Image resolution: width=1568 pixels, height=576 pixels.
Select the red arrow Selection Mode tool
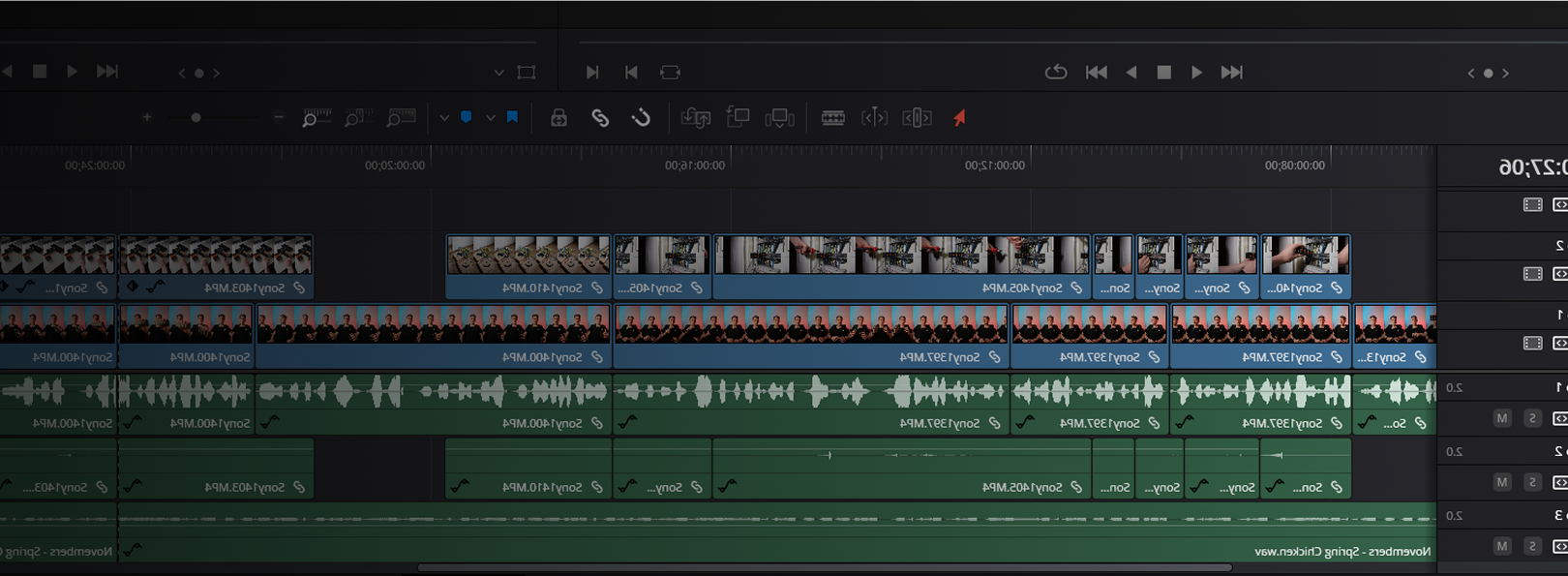pos(959,118)
